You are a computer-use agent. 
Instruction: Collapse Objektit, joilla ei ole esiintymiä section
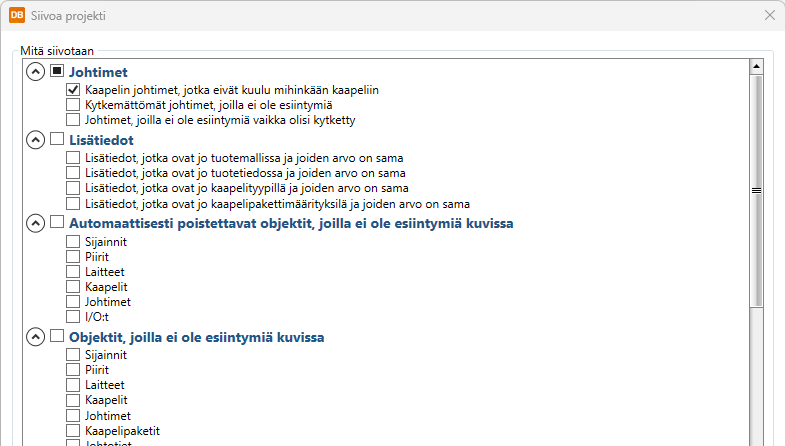tap(35, 337)
